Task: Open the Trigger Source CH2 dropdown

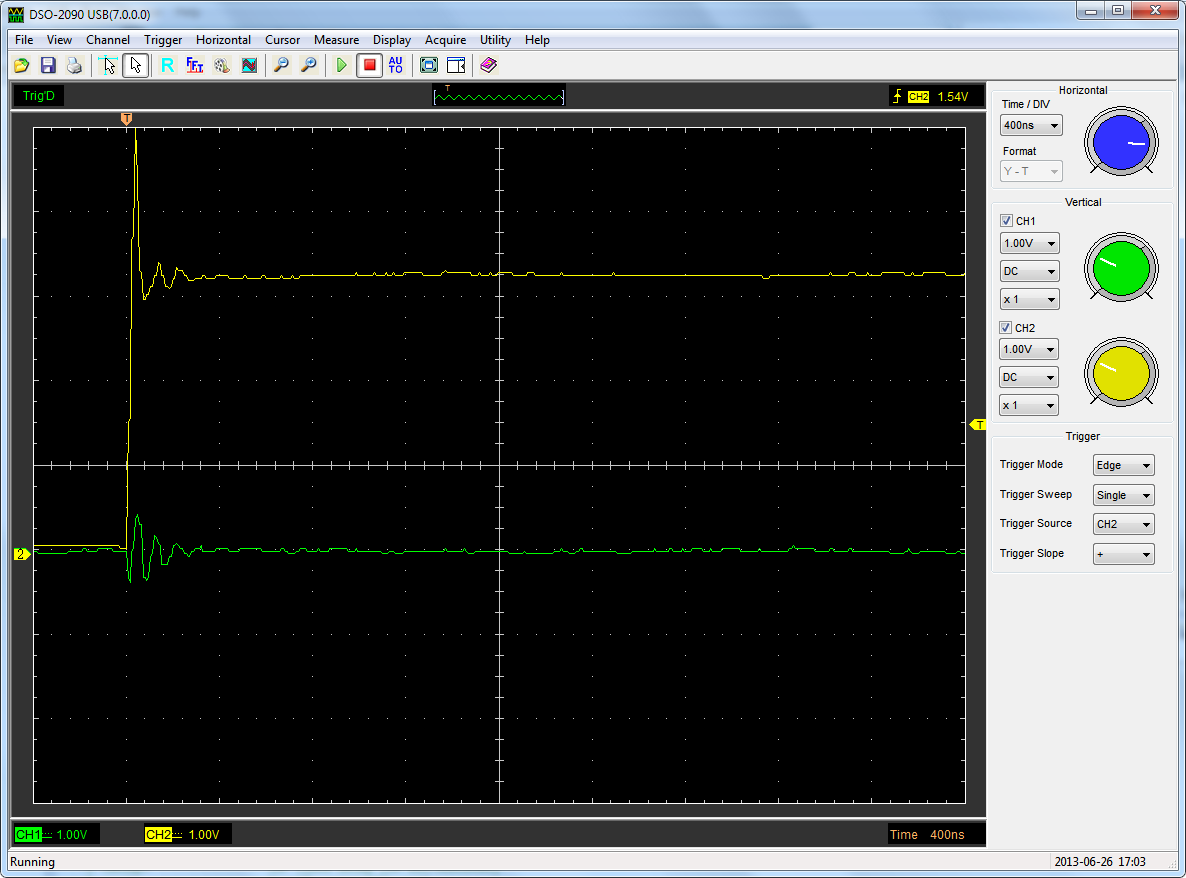Action: (x=1124, y=524)
